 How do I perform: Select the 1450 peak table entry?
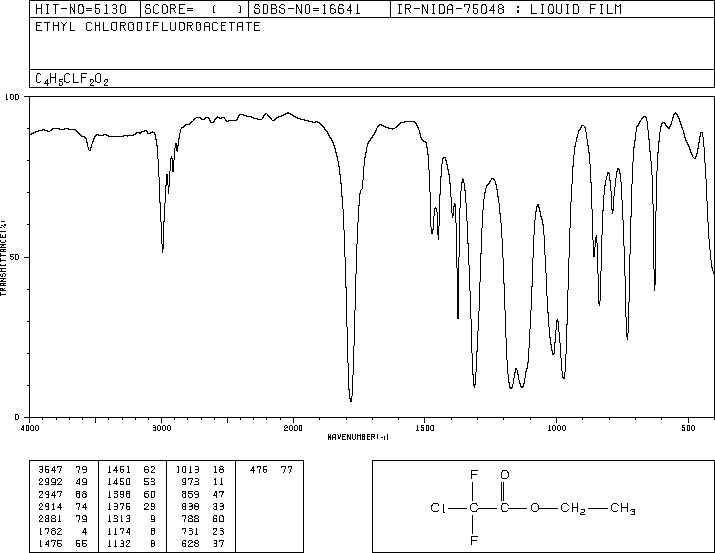coord(131,482)
